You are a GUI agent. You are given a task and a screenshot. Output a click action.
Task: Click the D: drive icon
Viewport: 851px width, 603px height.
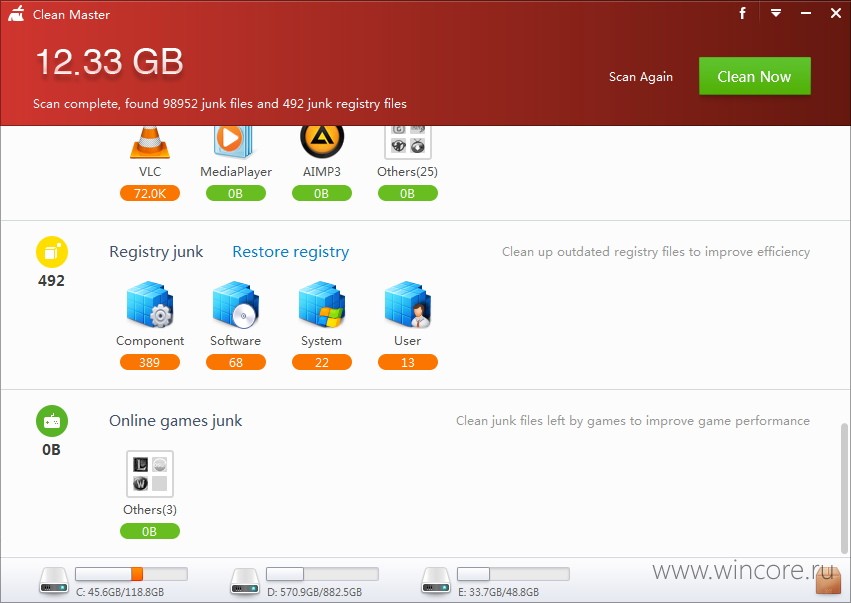pos(245,581)
